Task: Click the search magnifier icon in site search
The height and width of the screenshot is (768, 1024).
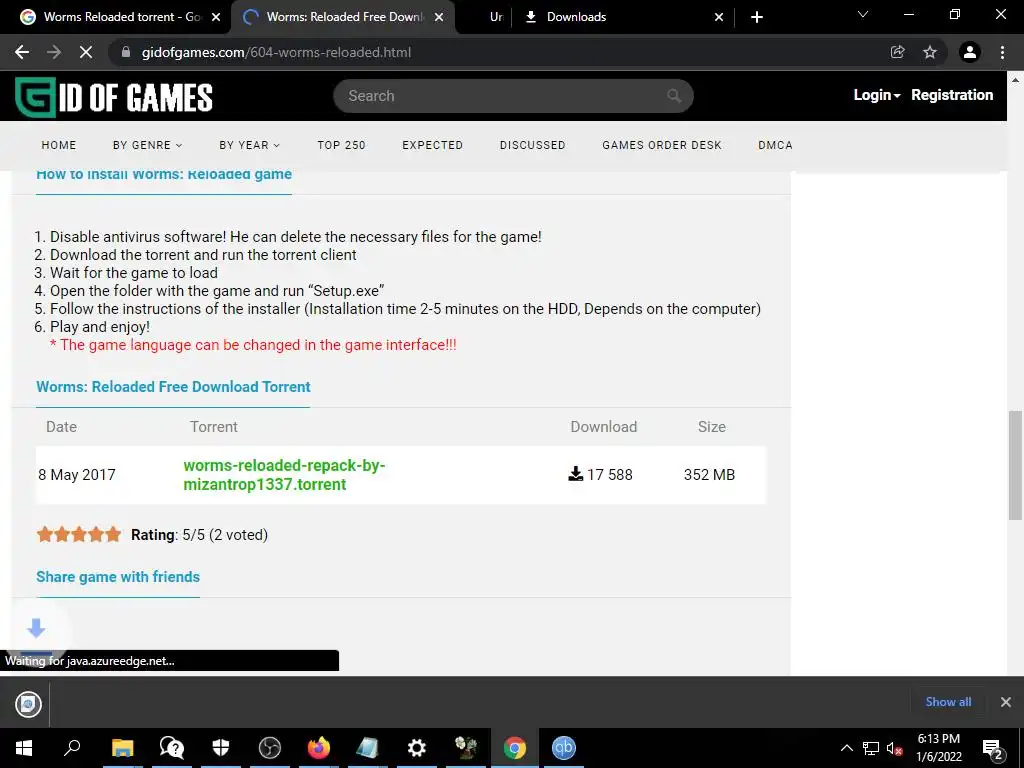Action: (674, 96)
